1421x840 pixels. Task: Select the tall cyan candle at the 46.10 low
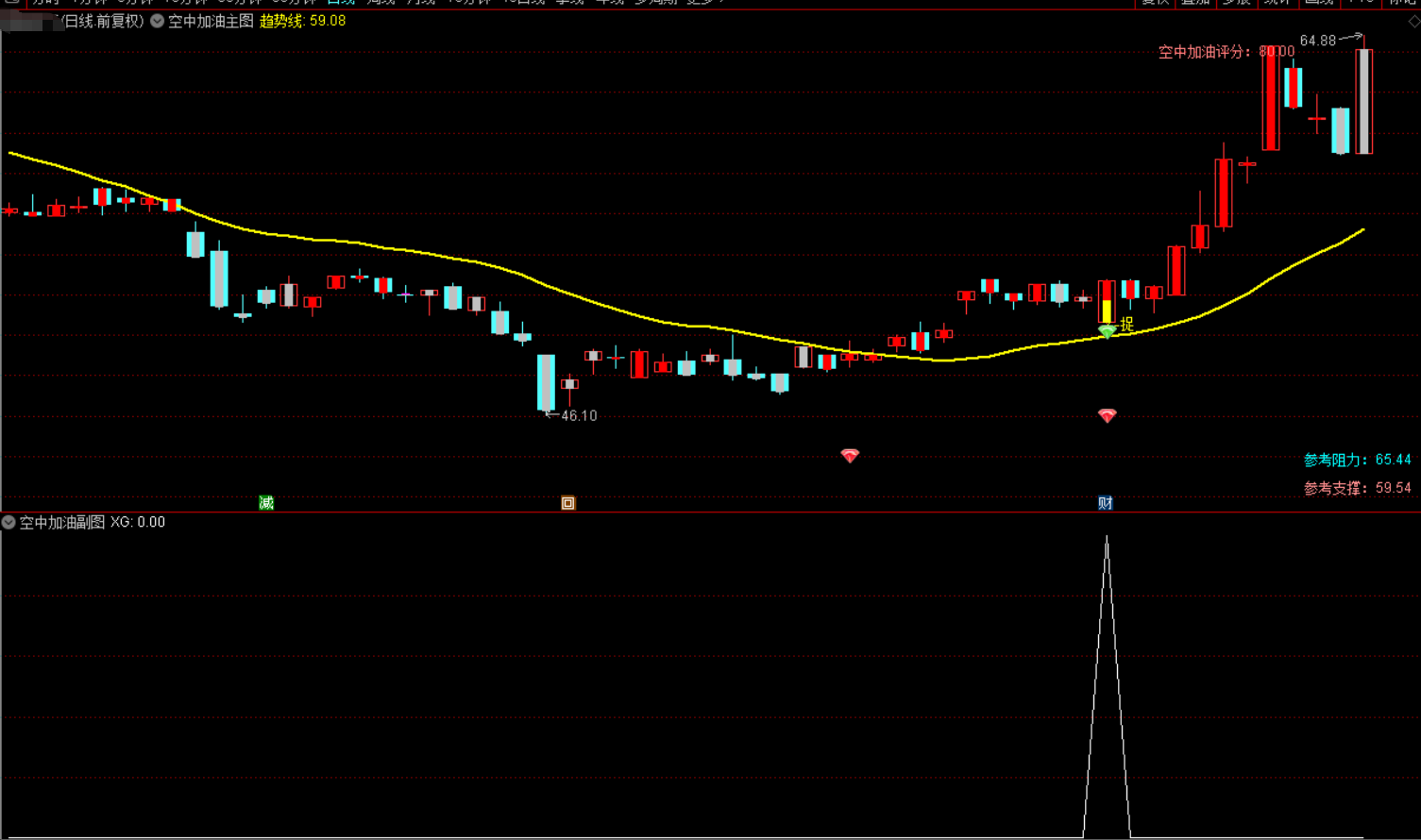(x=546, y=382)
